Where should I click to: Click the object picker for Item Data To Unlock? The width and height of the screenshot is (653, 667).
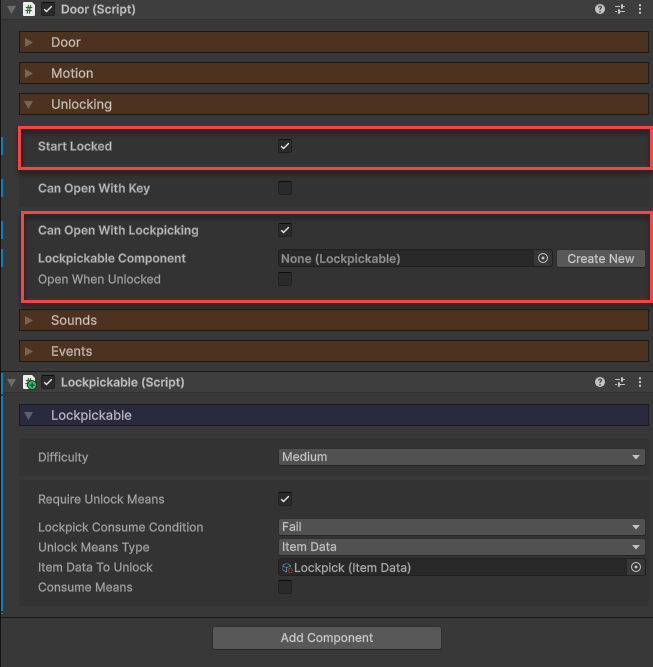635,567
